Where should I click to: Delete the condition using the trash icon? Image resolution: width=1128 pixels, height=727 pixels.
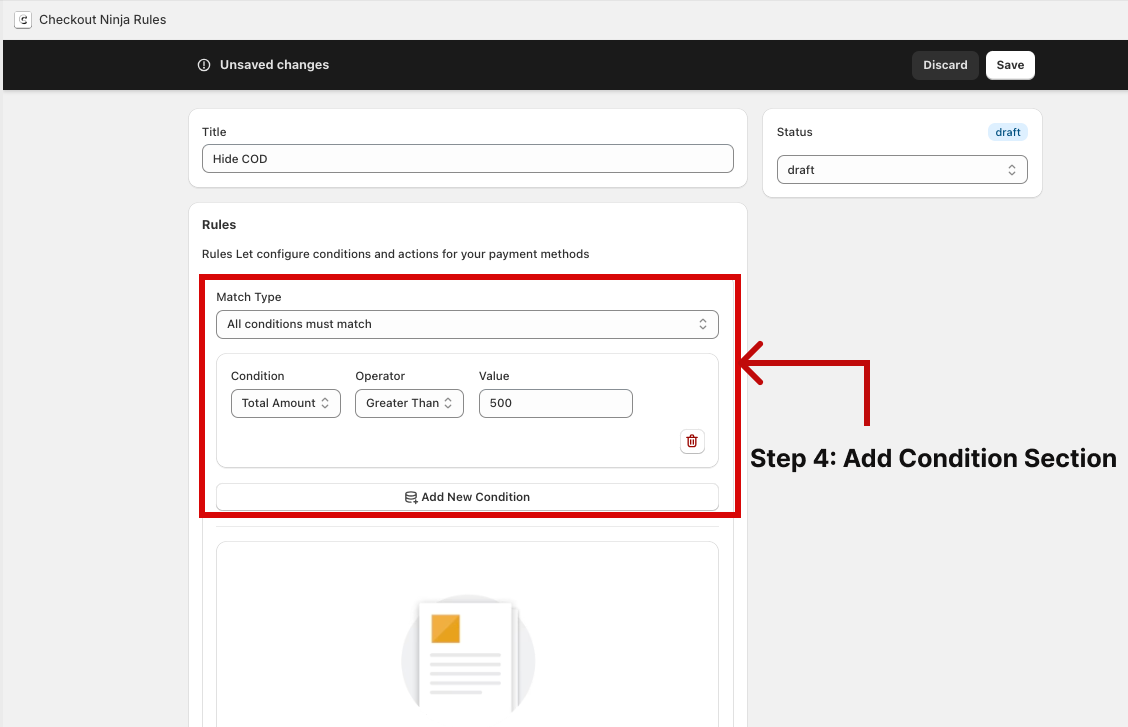692,441
